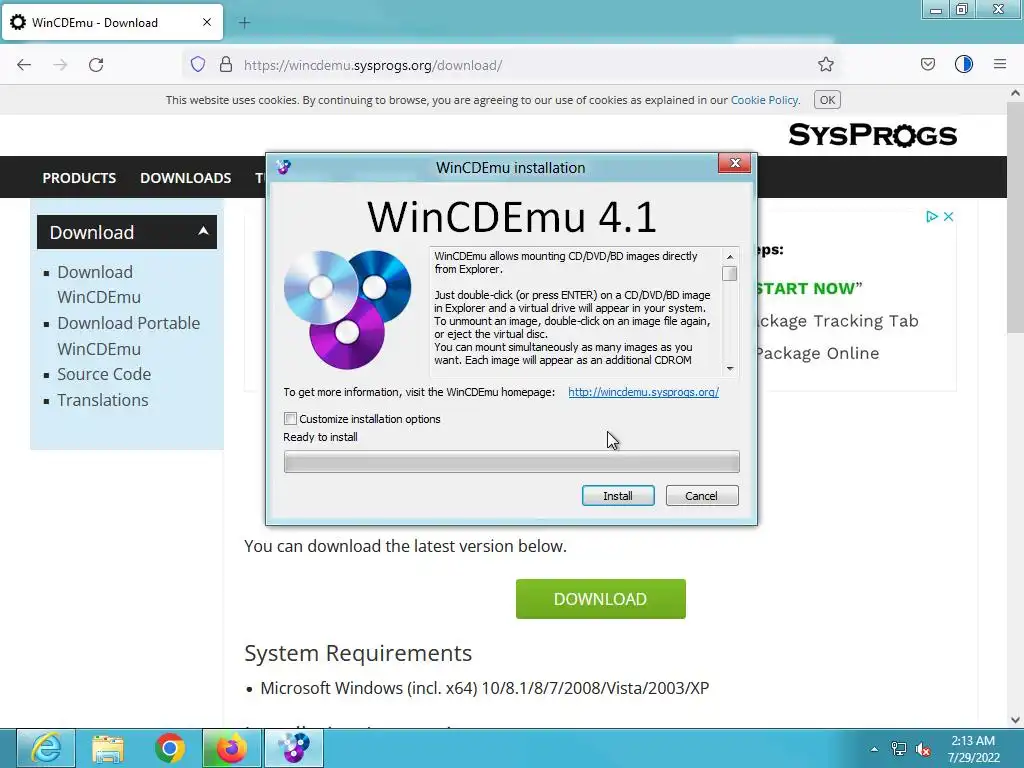Viewport: 1024px width, 768px height.
Task: Click the 'WinCDEmu 4.1' installer heading
Action: point(512,217)
